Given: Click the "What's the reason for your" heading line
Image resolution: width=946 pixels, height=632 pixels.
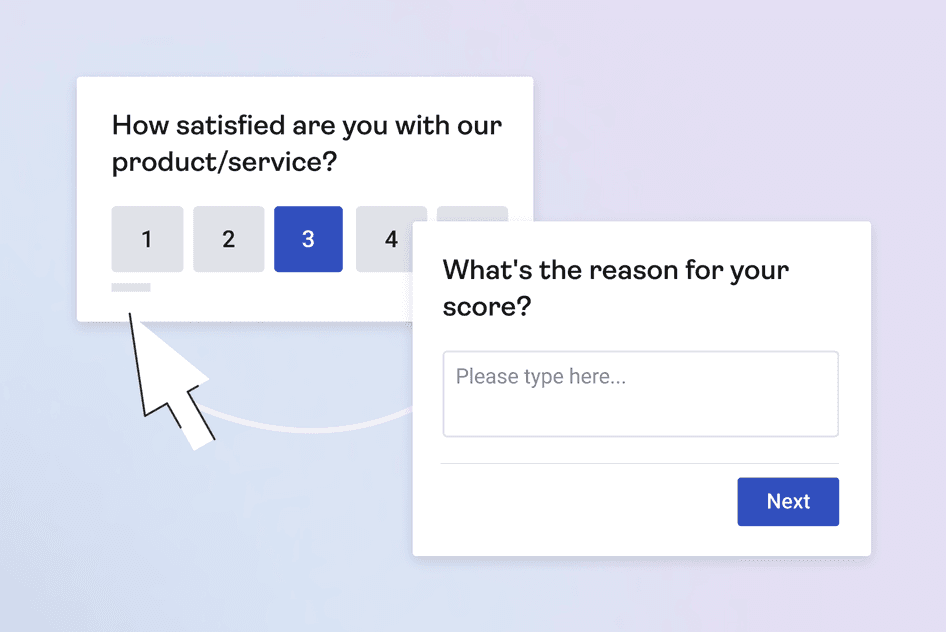Looking at the screenshot, I should pyautogui.click(x=615, y=270).
